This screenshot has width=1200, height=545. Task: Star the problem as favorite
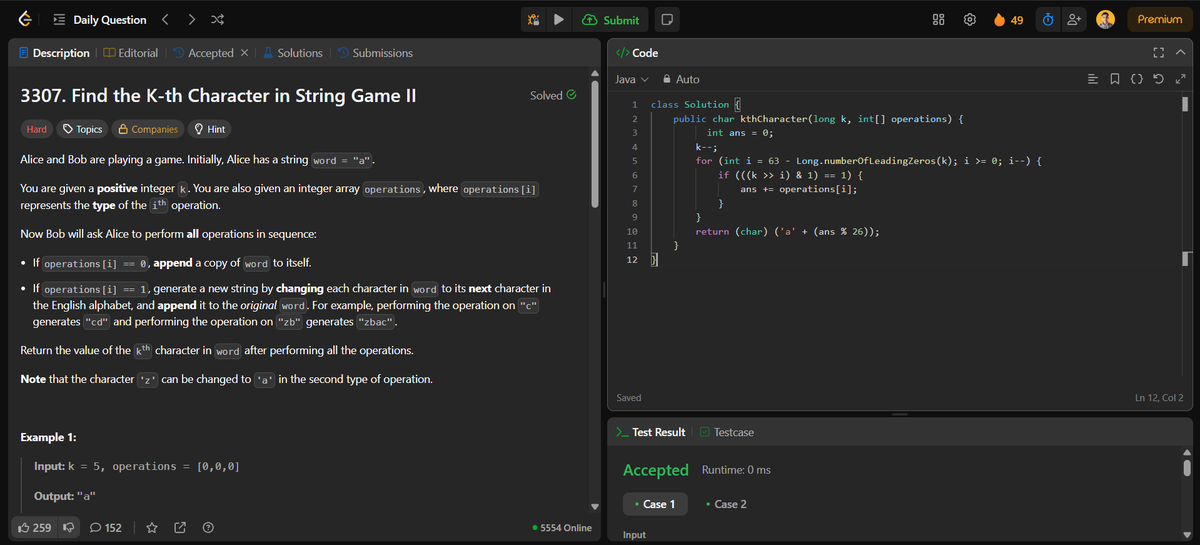(152, 527)
